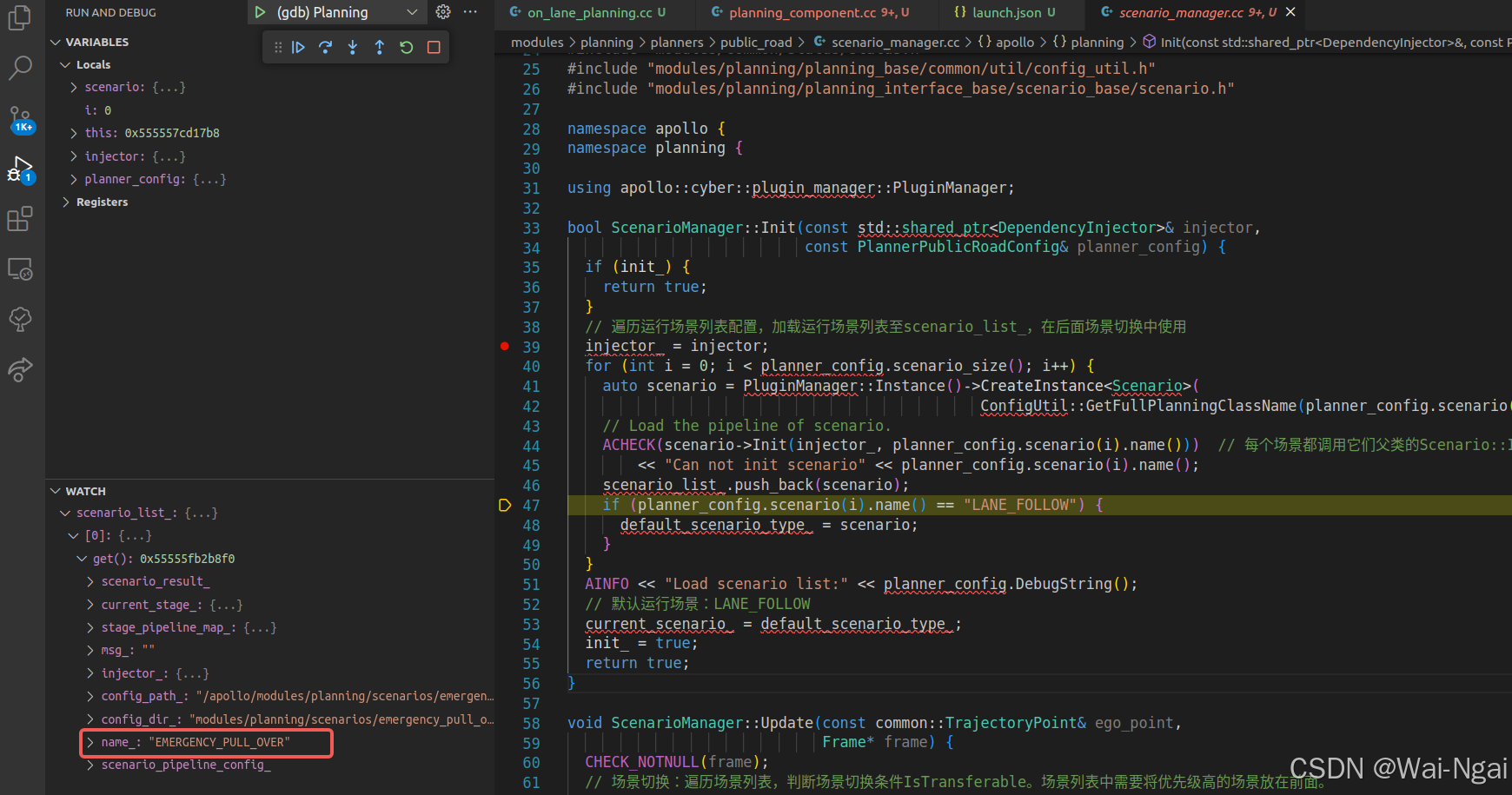
Task: Open the Source Control view showing 1K+ changes
Action: pos(20,119)
